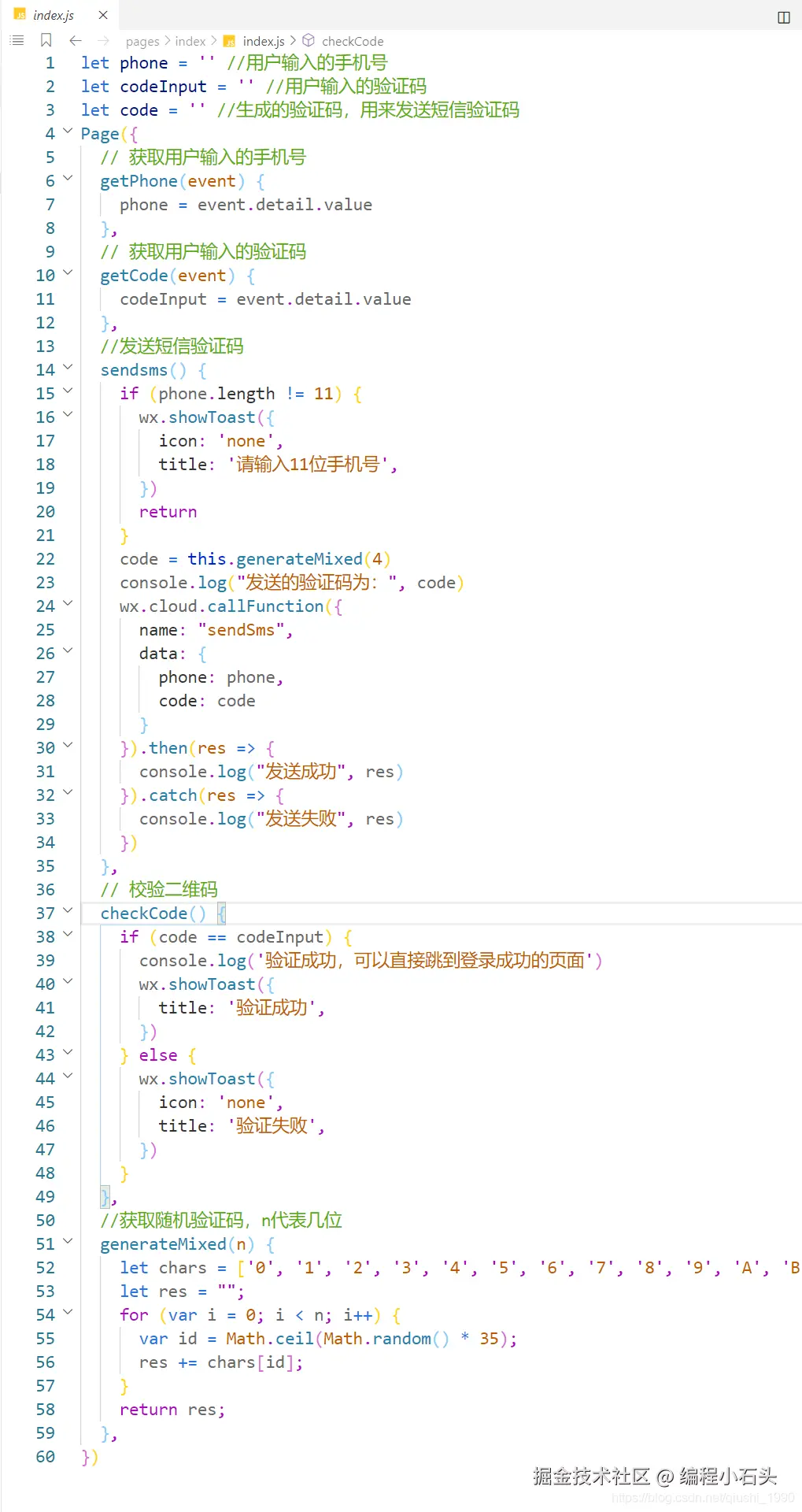Viewport: 802px width, 1512px height.
Task: Go forward with the right arrow icon
Action: (x=104, y=40)
